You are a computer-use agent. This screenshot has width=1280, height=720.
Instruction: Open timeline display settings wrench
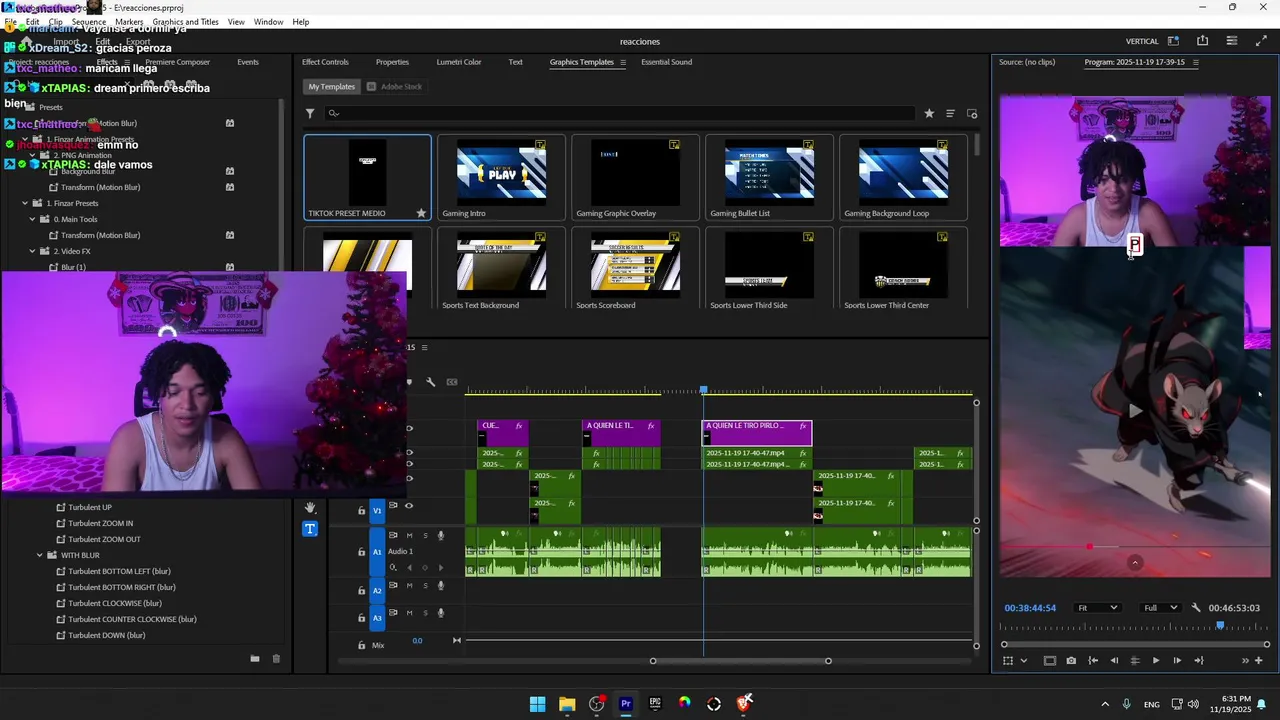(x=431, y=382)
